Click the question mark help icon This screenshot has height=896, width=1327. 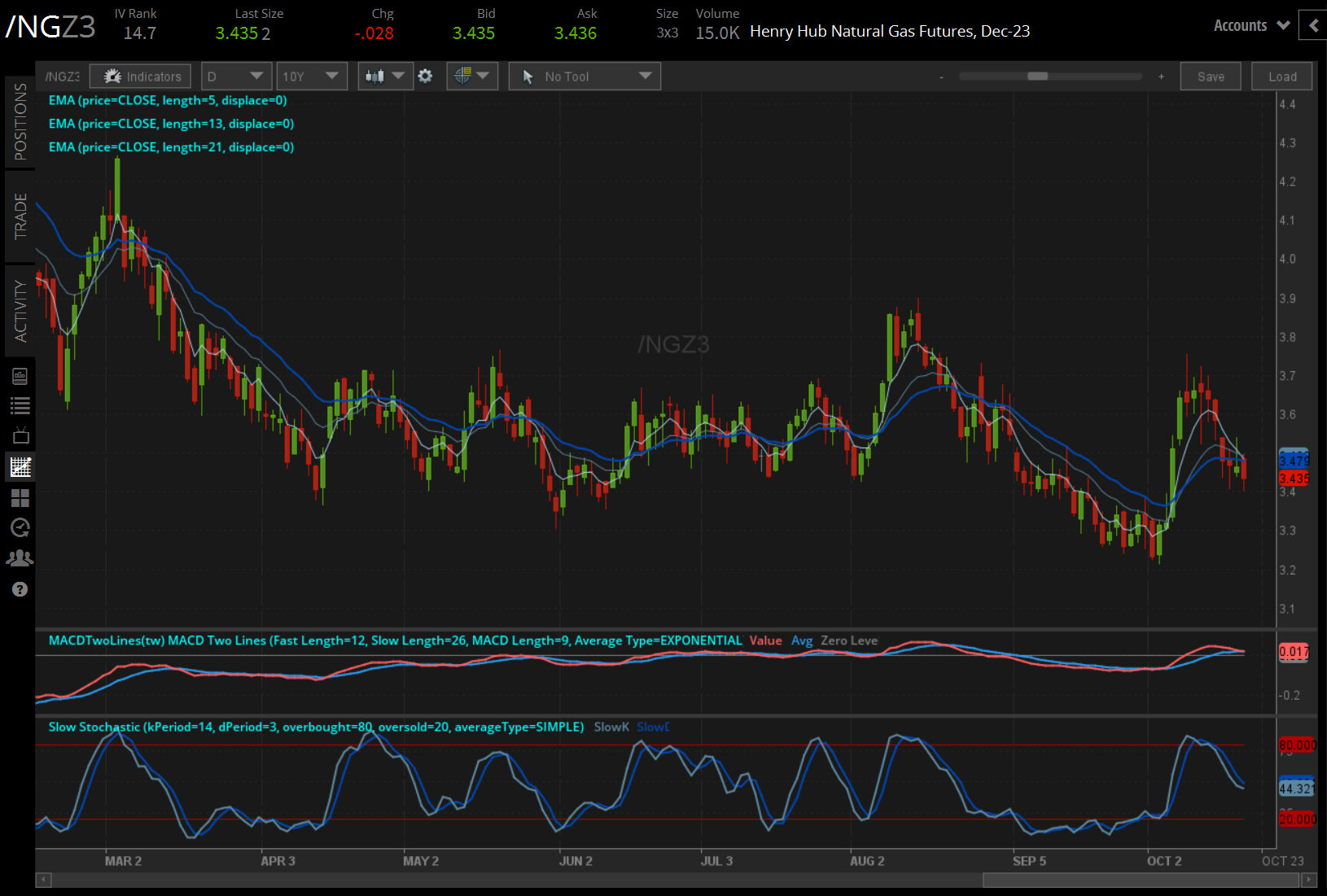coord(20,589)
